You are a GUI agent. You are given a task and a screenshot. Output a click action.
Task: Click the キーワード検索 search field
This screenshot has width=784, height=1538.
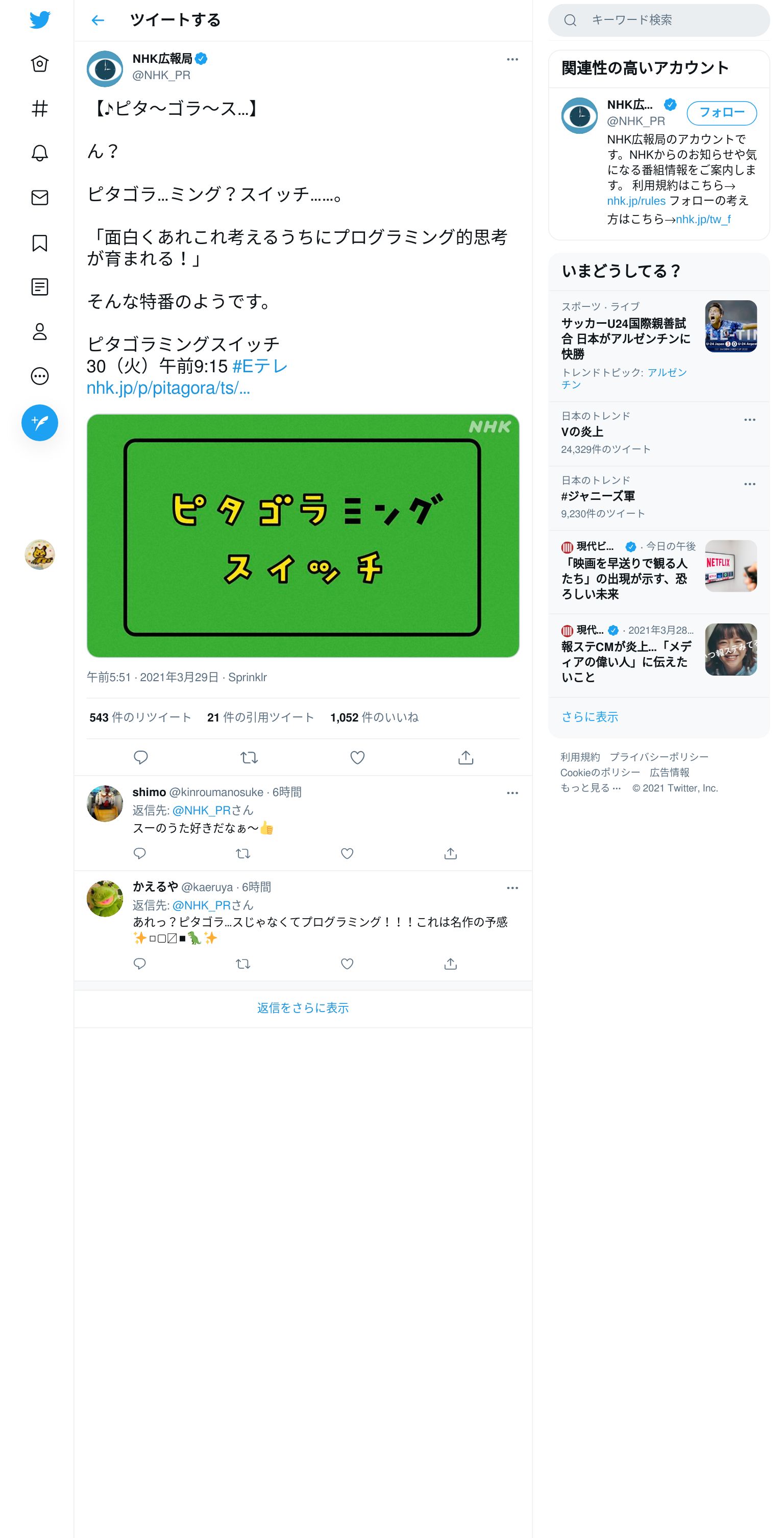point(659,20)
